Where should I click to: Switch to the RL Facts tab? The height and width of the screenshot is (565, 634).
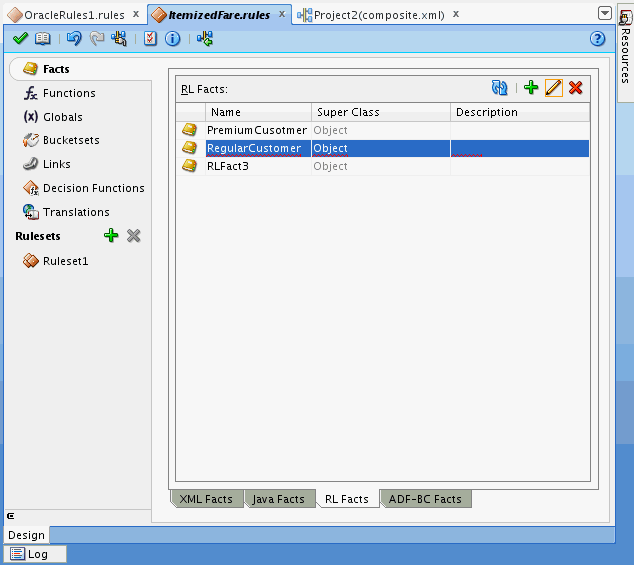coord(347,499)
